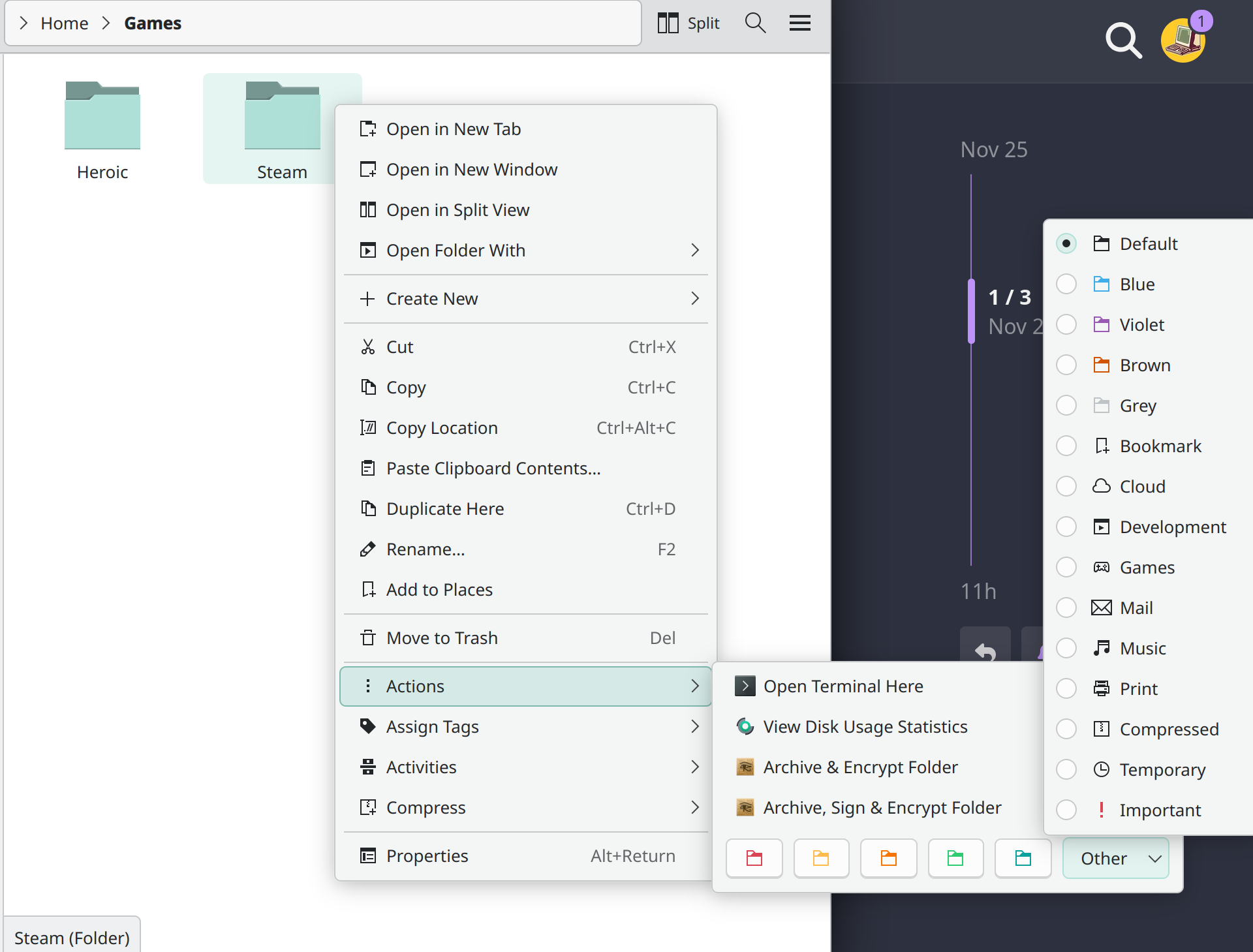Click Archive & Encrypt Folder action
The width and height of the screenshot is (1253, 952).
pyautogui.click(x=860, y=767)
